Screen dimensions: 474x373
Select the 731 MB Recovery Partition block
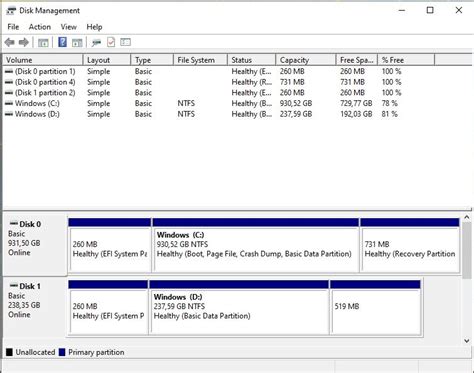tap(410, 245)
